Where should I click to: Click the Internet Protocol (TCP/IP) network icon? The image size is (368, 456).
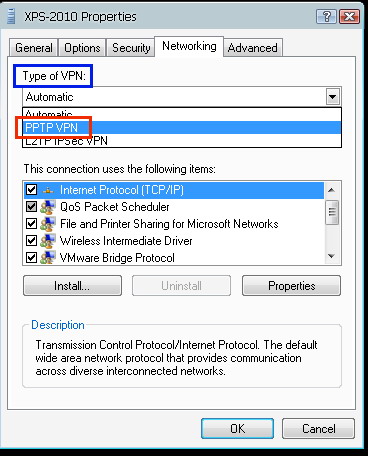[48, 190]
